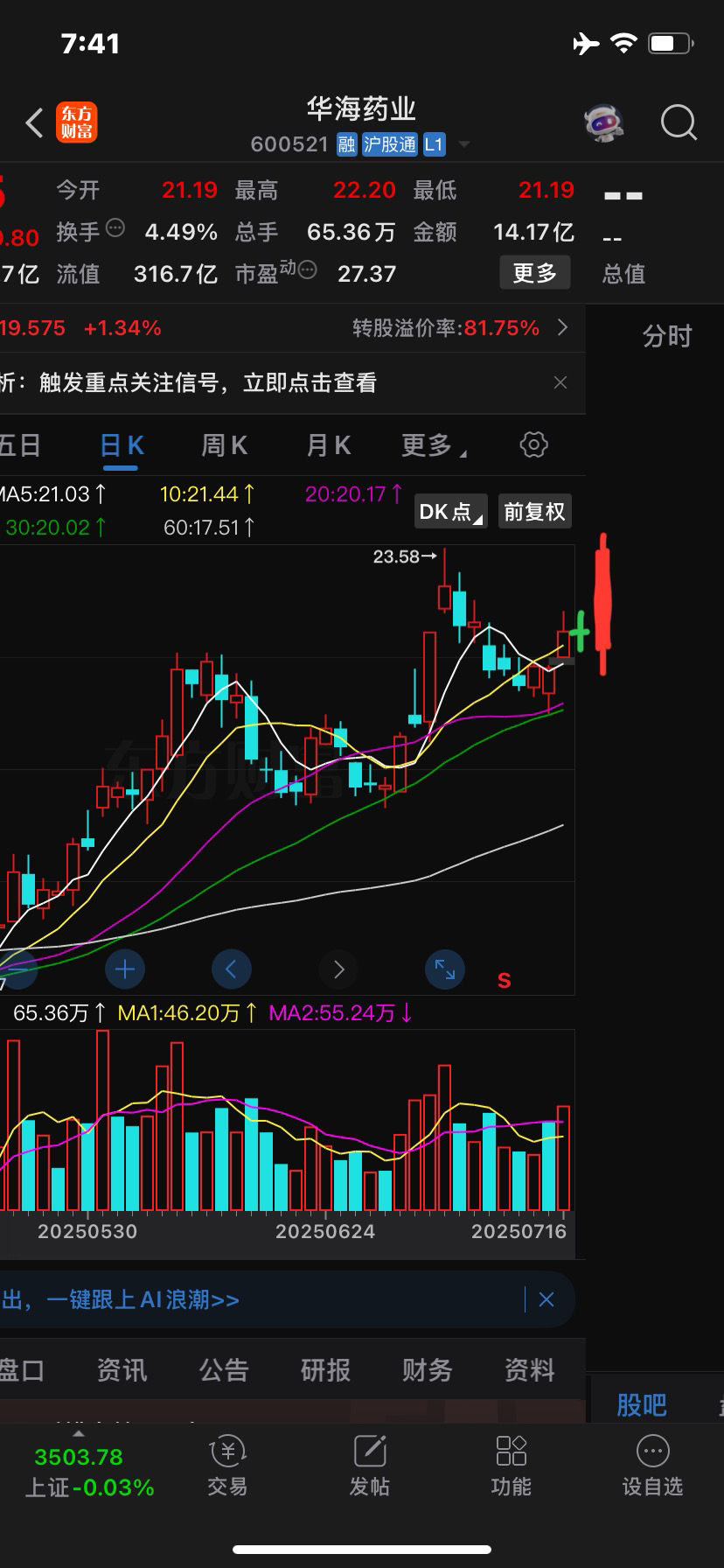The image size is (724, 1568).
Task: Open 市盈 dynamic info bubble icon
Action: 307,270
